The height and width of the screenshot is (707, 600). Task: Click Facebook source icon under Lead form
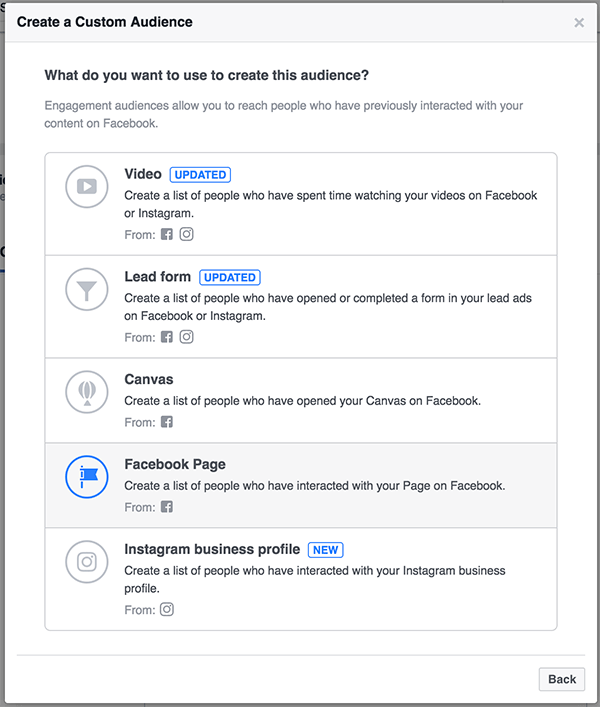click(x=167, y=337)
